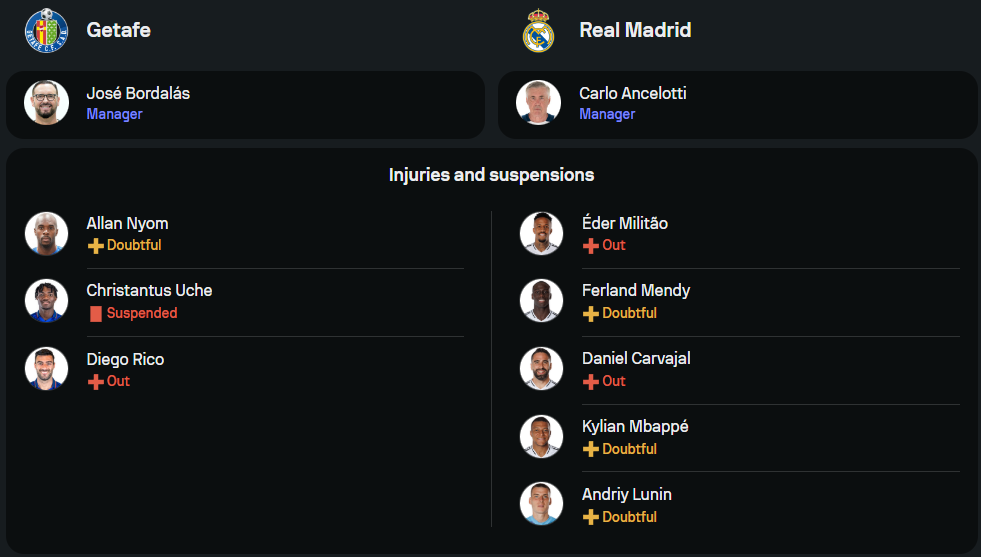Click José Bordalás manager name
Screen dimensions: 981x557
coord(138,94)
